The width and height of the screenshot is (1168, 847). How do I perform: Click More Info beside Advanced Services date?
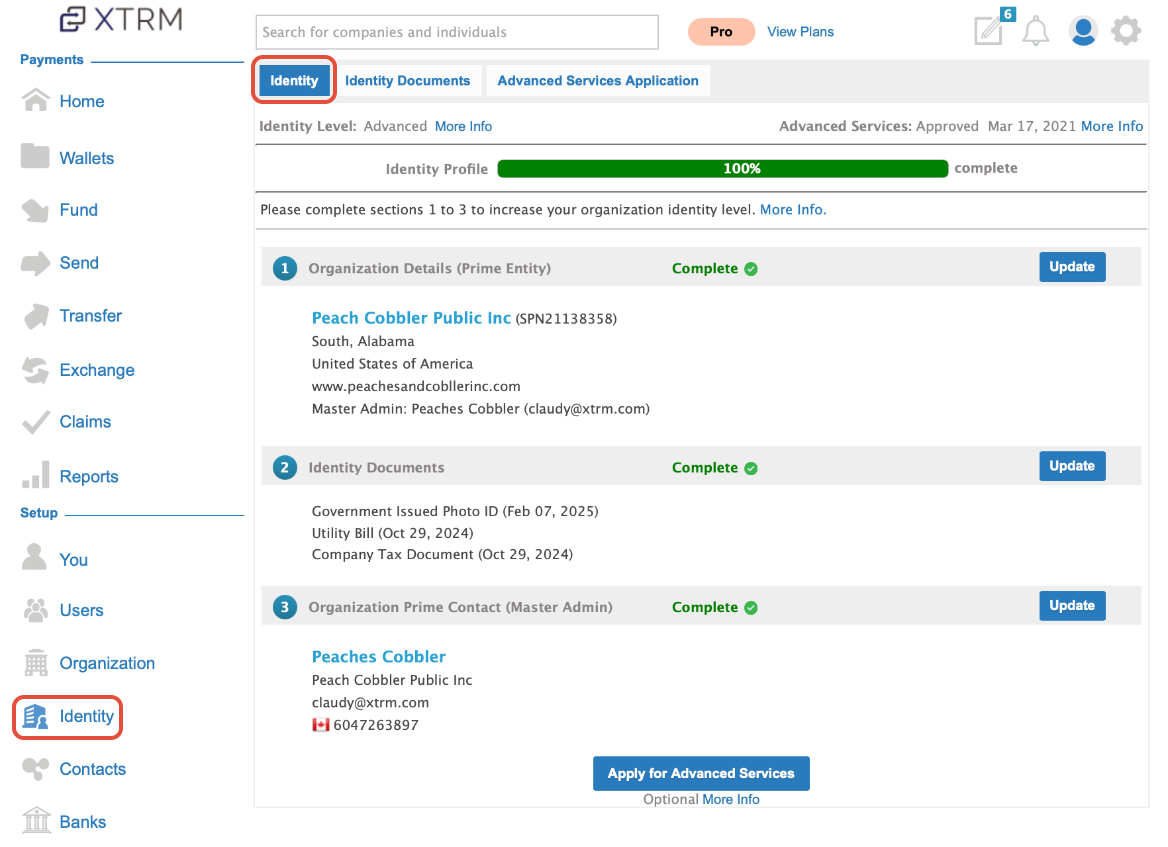(x=1111, y=126)
